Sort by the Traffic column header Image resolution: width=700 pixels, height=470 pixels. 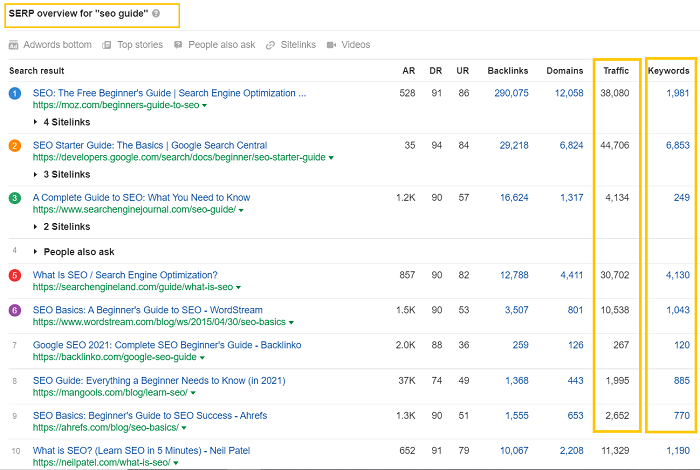[x=615, y=71]
